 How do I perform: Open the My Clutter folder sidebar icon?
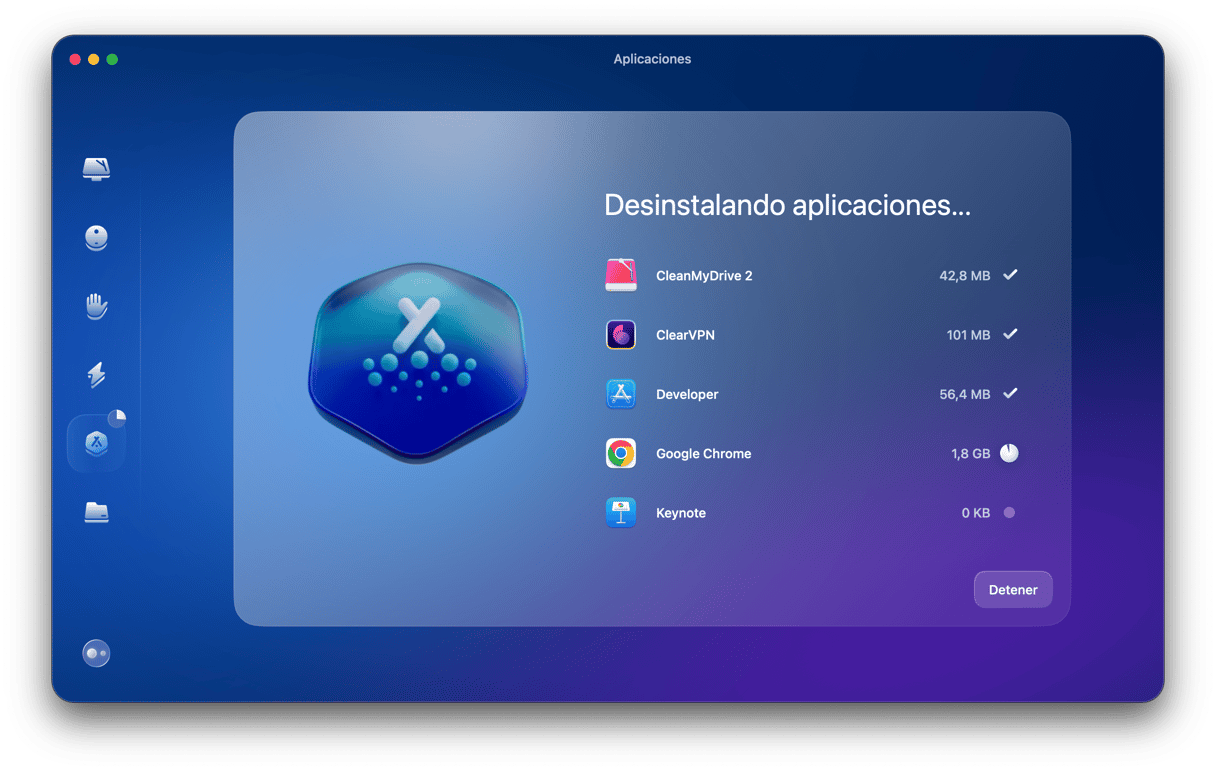click(96, 513)
